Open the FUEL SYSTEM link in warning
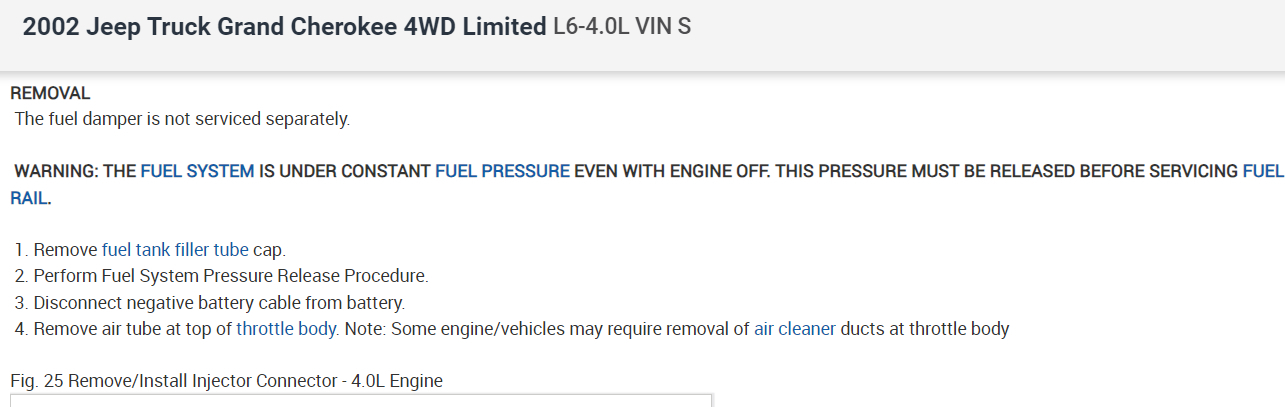 coord(197,171)
